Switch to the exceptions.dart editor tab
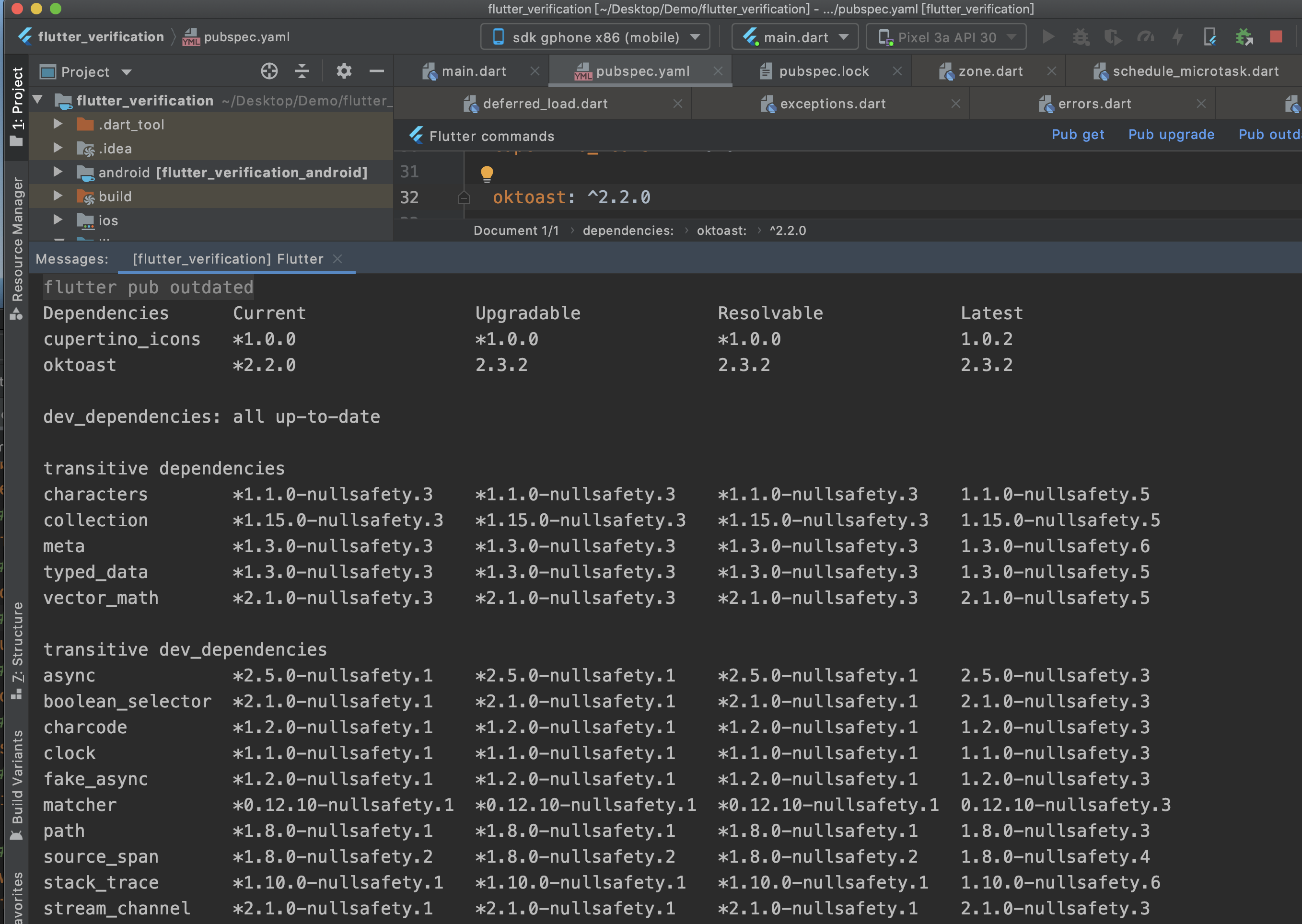Image resolution: width=1302 pixels, height=924 pixels. point(832,104)
